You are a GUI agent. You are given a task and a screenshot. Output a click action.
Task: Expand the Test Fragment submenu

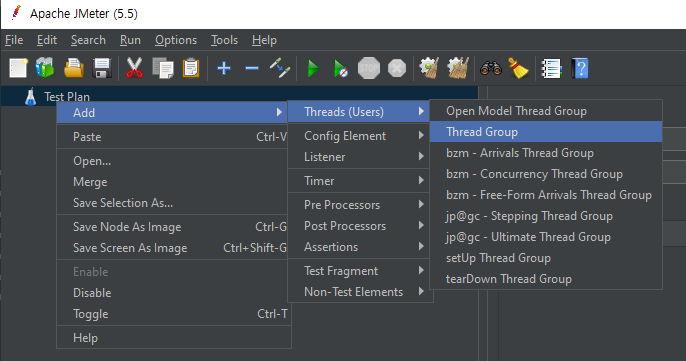tap(360, 271)
